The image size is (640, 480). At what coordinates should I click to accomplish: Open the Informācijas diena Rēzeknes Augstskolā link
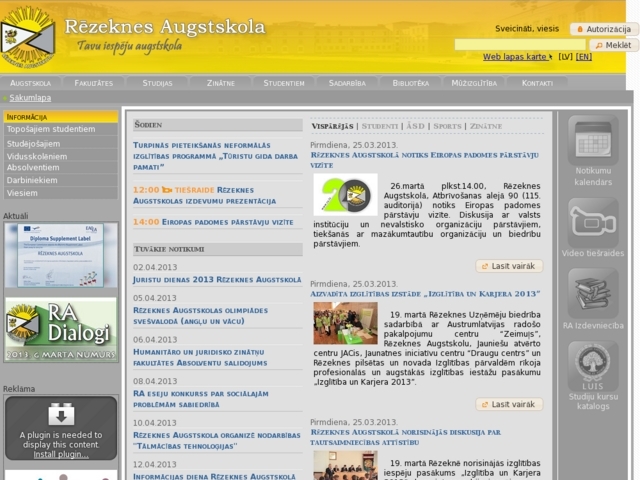(x=214, y=476)
